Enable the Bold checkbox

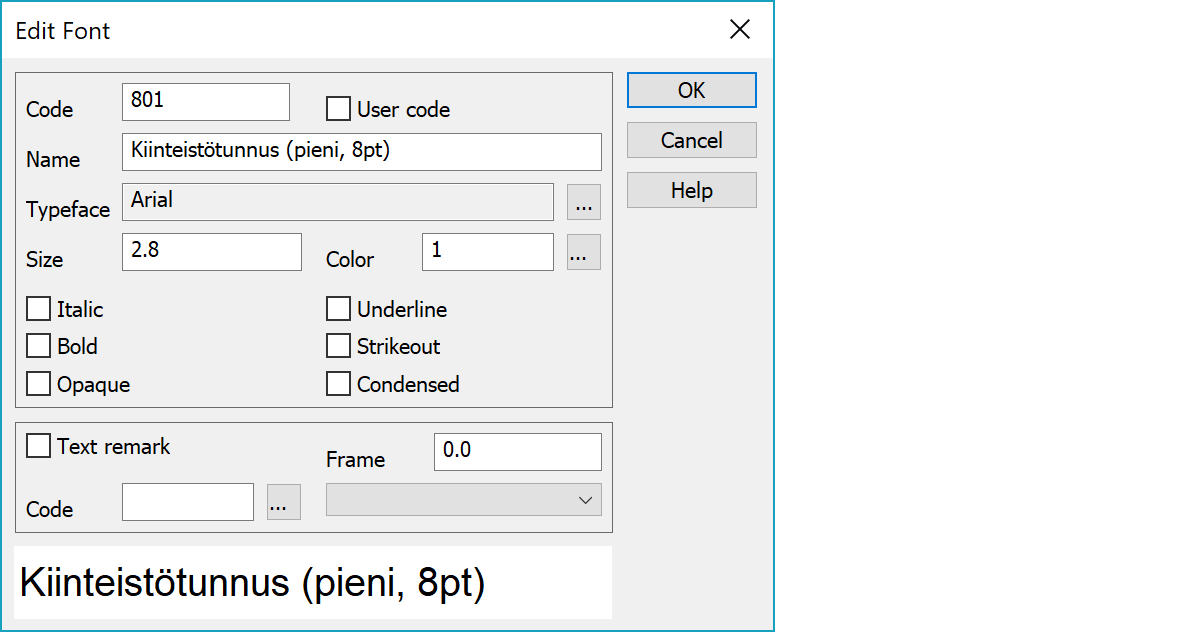pos(38,346)
